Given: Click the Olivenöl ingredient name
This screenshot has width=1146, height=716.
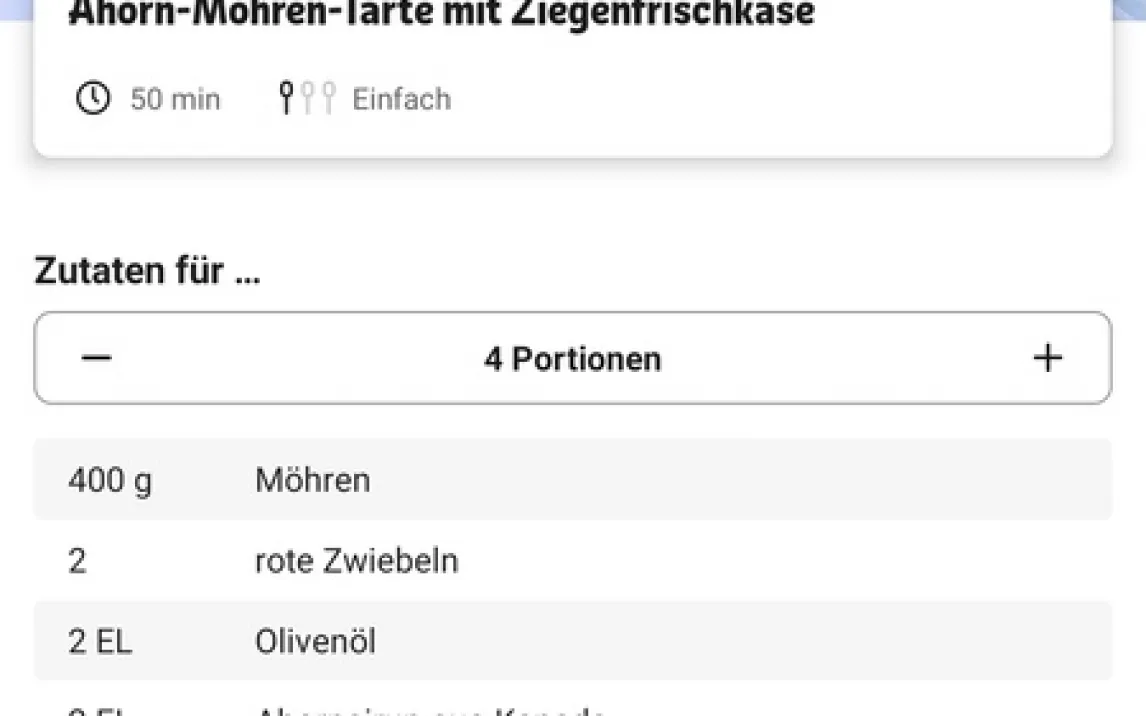Looking at the screenshot, I should [315, 641].
